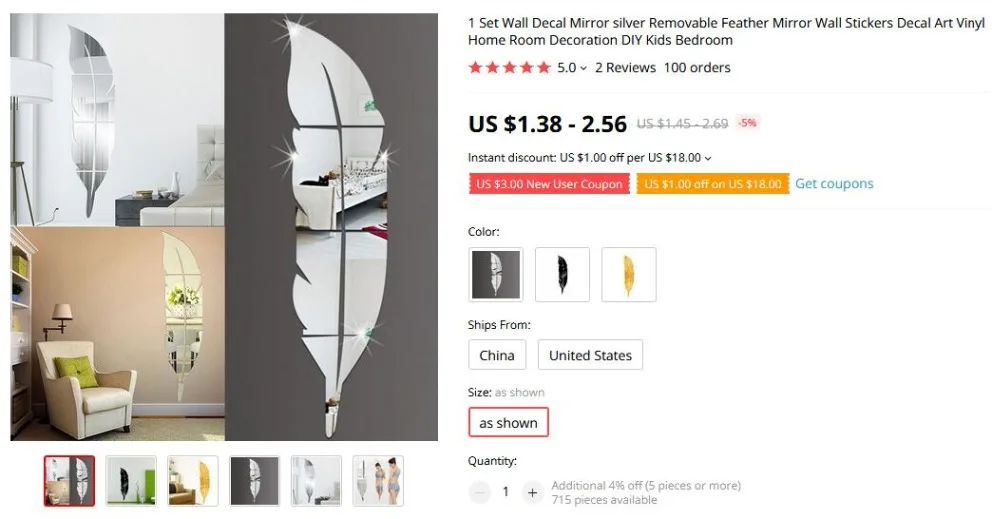The image size is (1000, 519).
Task: Select United States as shipping origin
Action: coord(590,355)
